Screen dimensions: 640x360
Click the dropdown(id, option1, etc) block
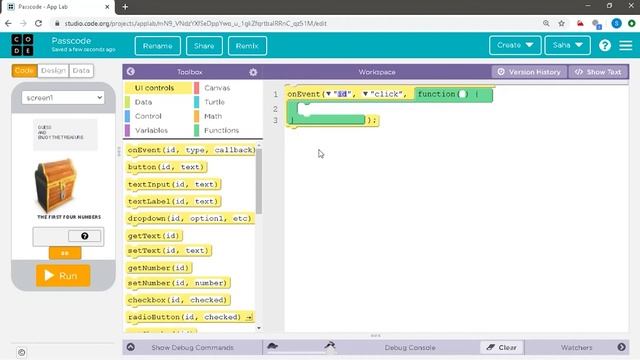(190, 218)
